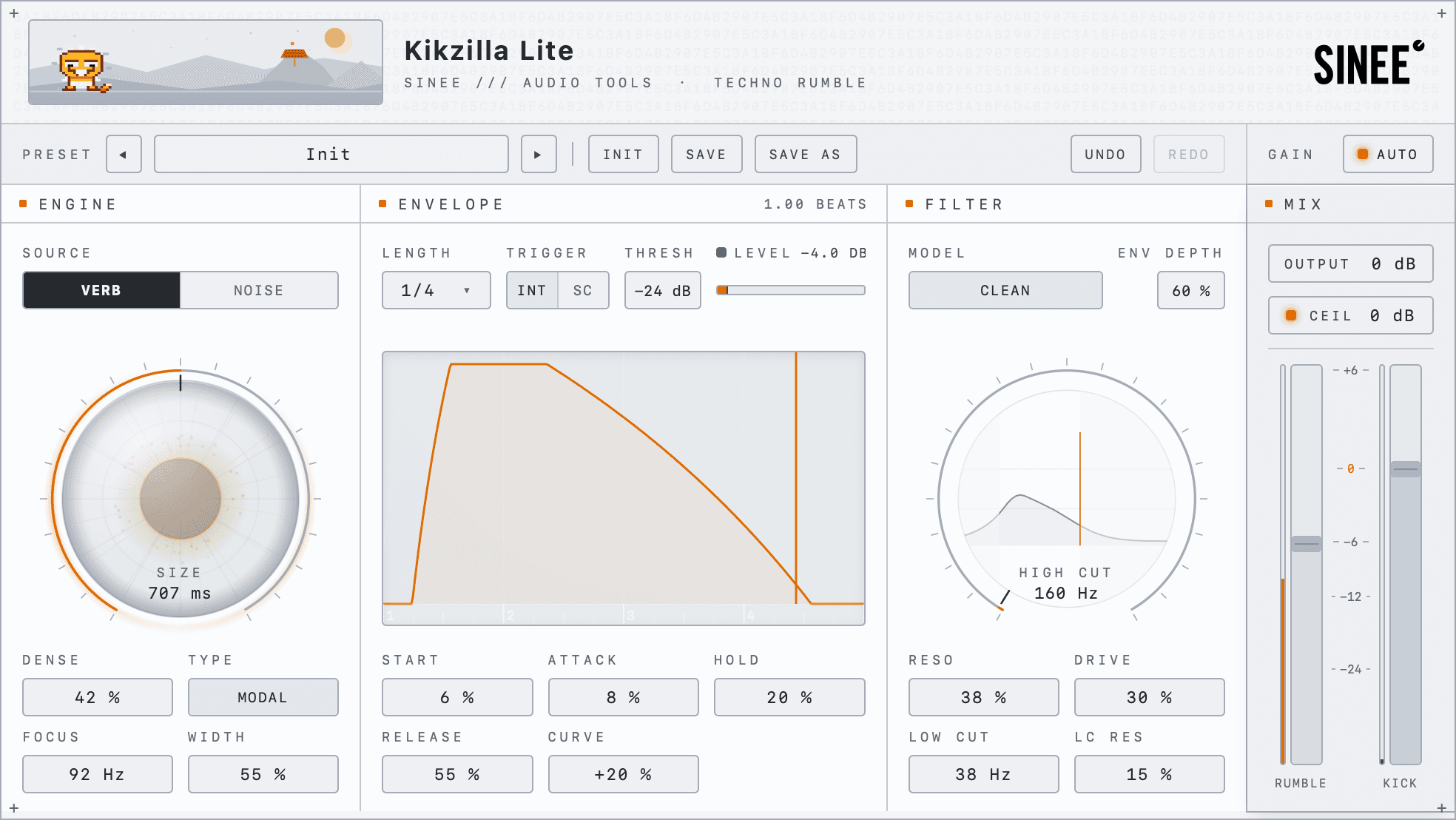
Task: Click the SINEE logo
Action: click(1369, 63)
